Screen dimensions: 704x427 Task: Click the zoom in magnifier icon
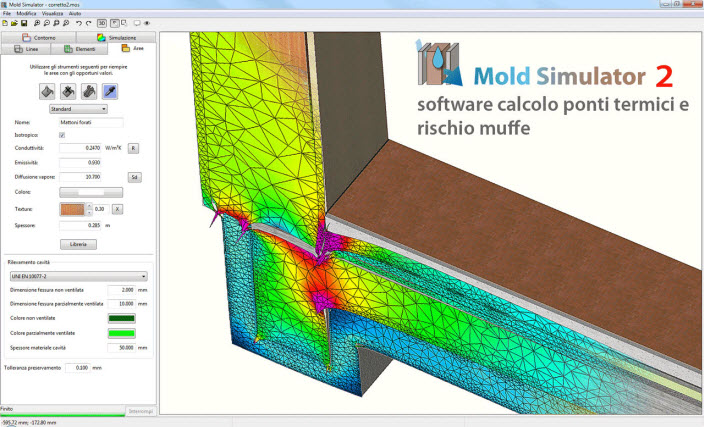pyautogui.click(x=37, y=23)
